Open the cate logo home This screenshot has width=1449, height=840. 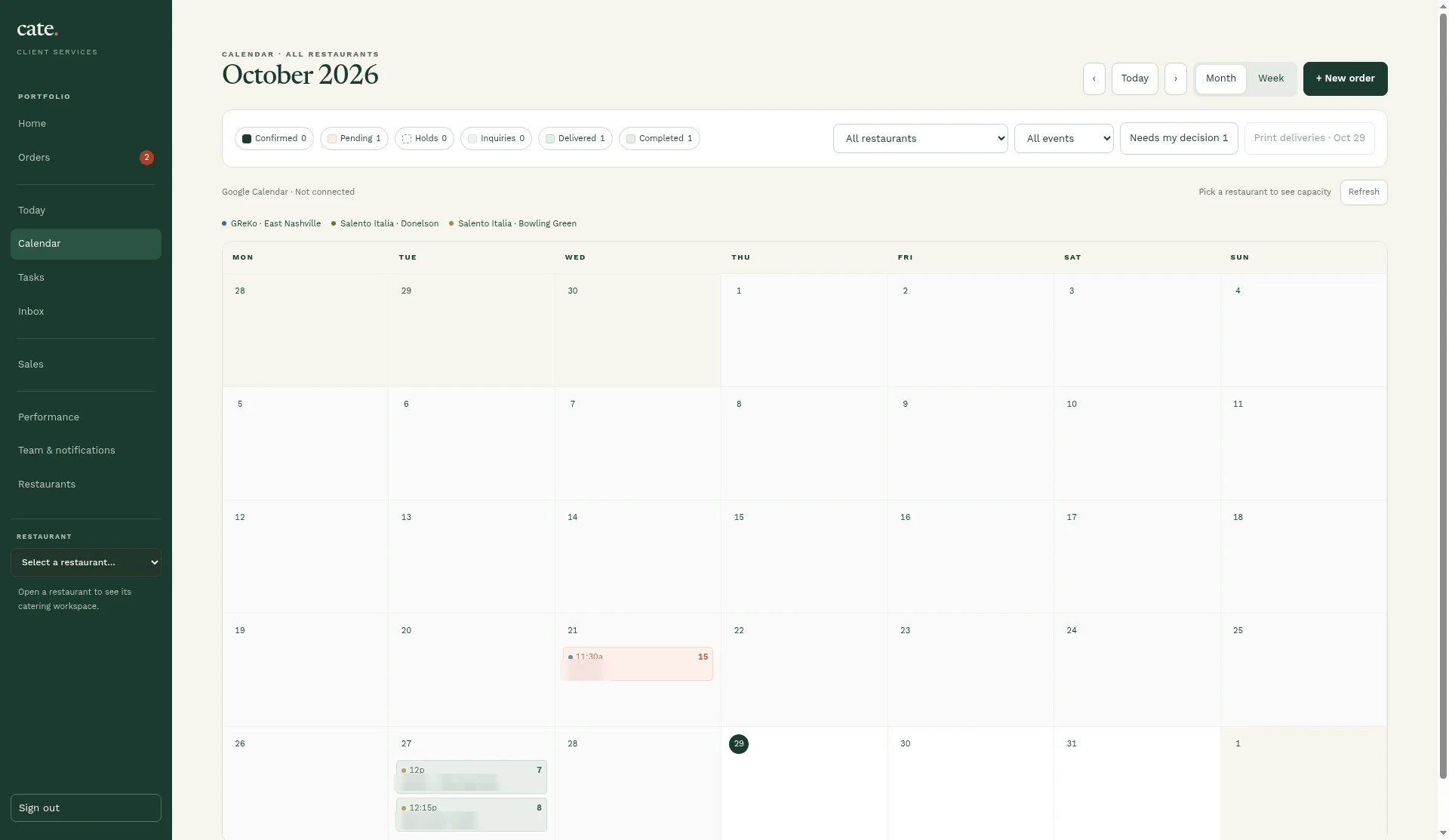[x=37, y=29]
